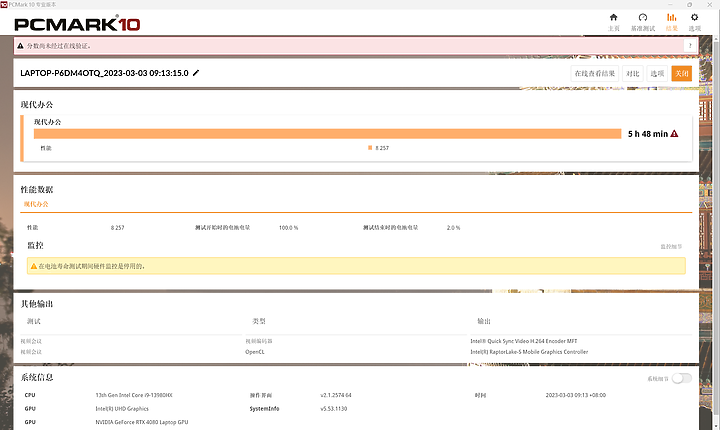This screenshot has width=720, height=430.
Task: Click the orange battery life result bar
Action: coord(327,134)
